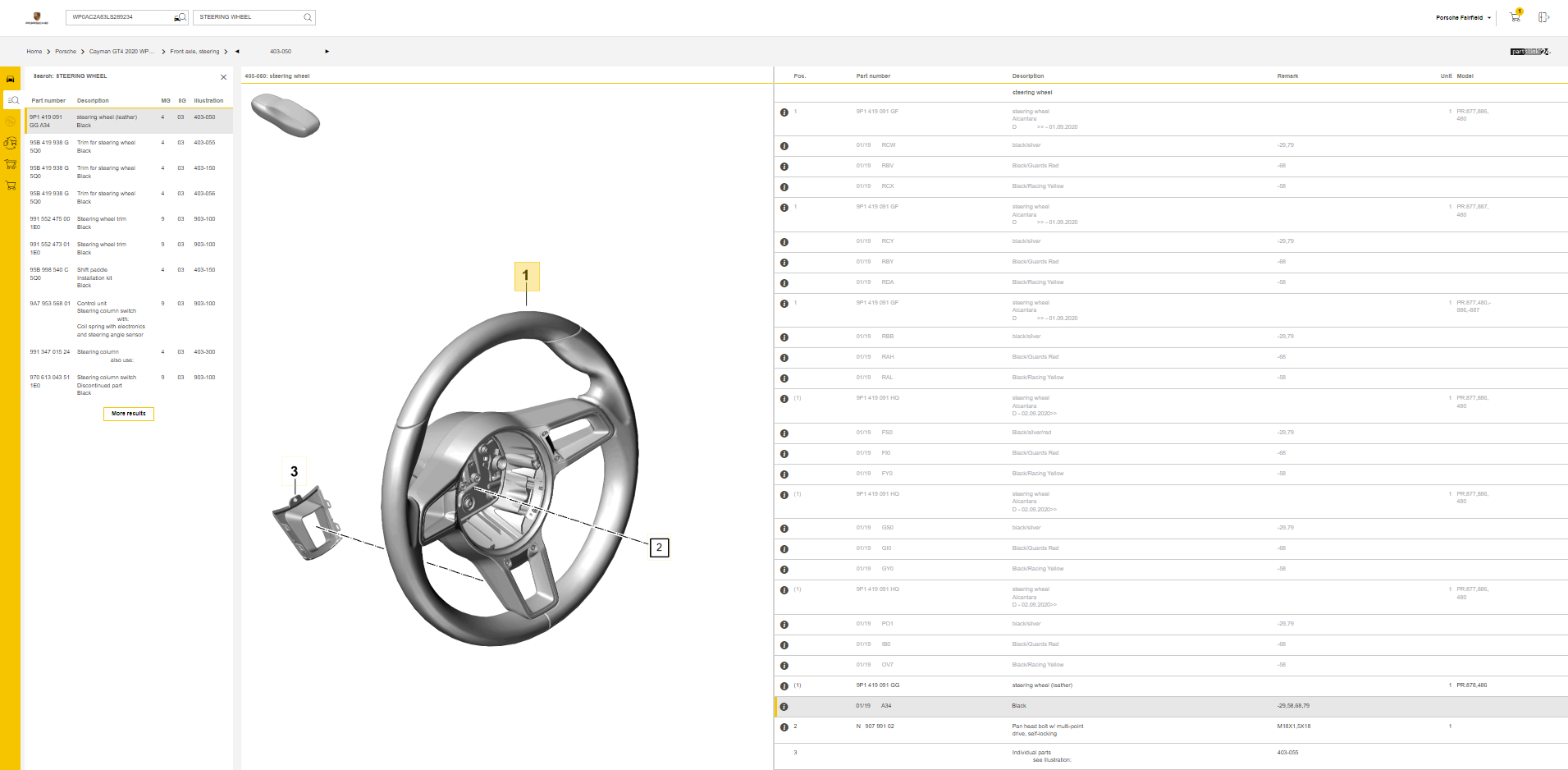Close the STEERING WHEEL search results panel
This screenshot has width=1568, height=770.
(223, 77)
